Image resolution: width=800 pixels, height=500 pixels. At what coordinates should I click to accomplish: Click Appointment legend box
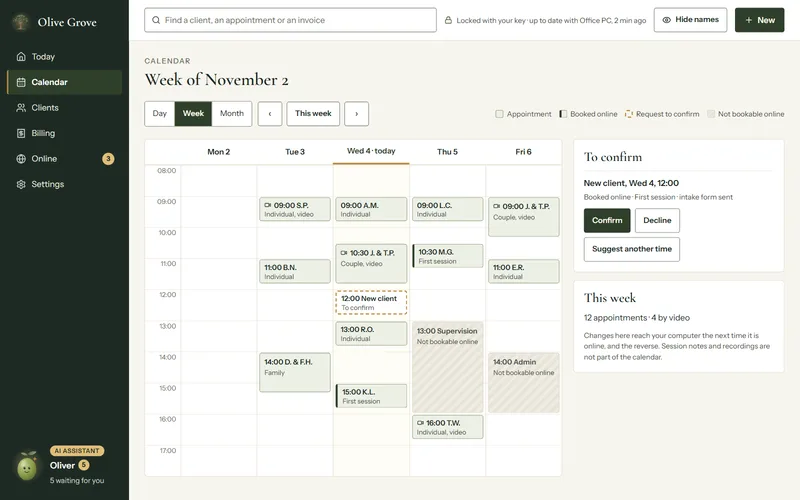click(x=499, y=114)
